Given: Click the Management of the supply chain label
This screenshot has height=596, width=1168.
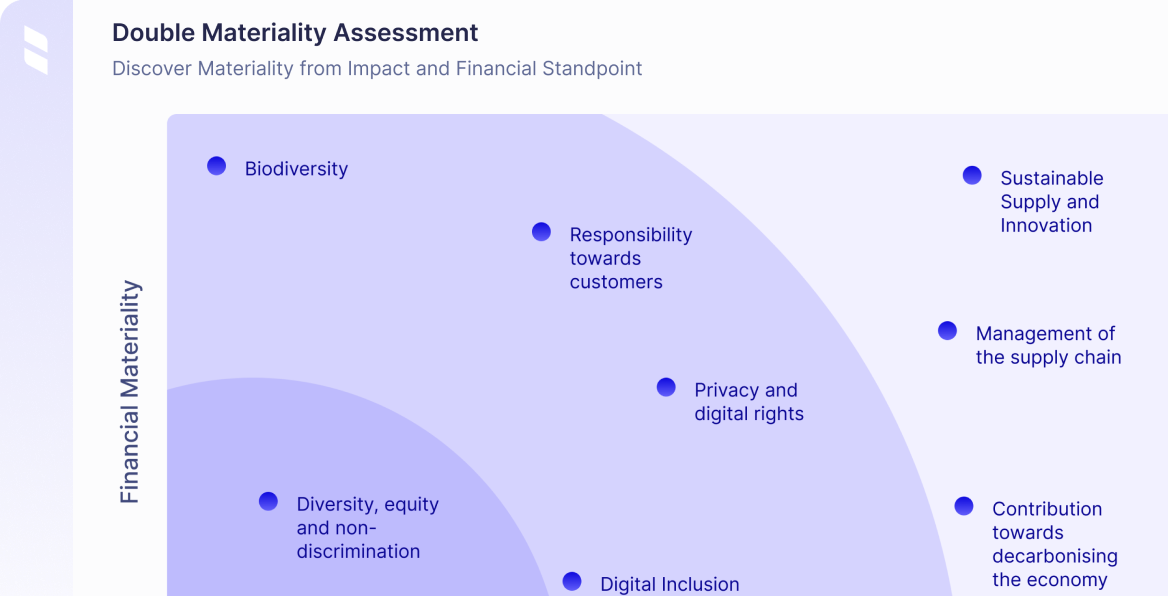Looking at the screenshot, I should click(x=1048, y=345).
